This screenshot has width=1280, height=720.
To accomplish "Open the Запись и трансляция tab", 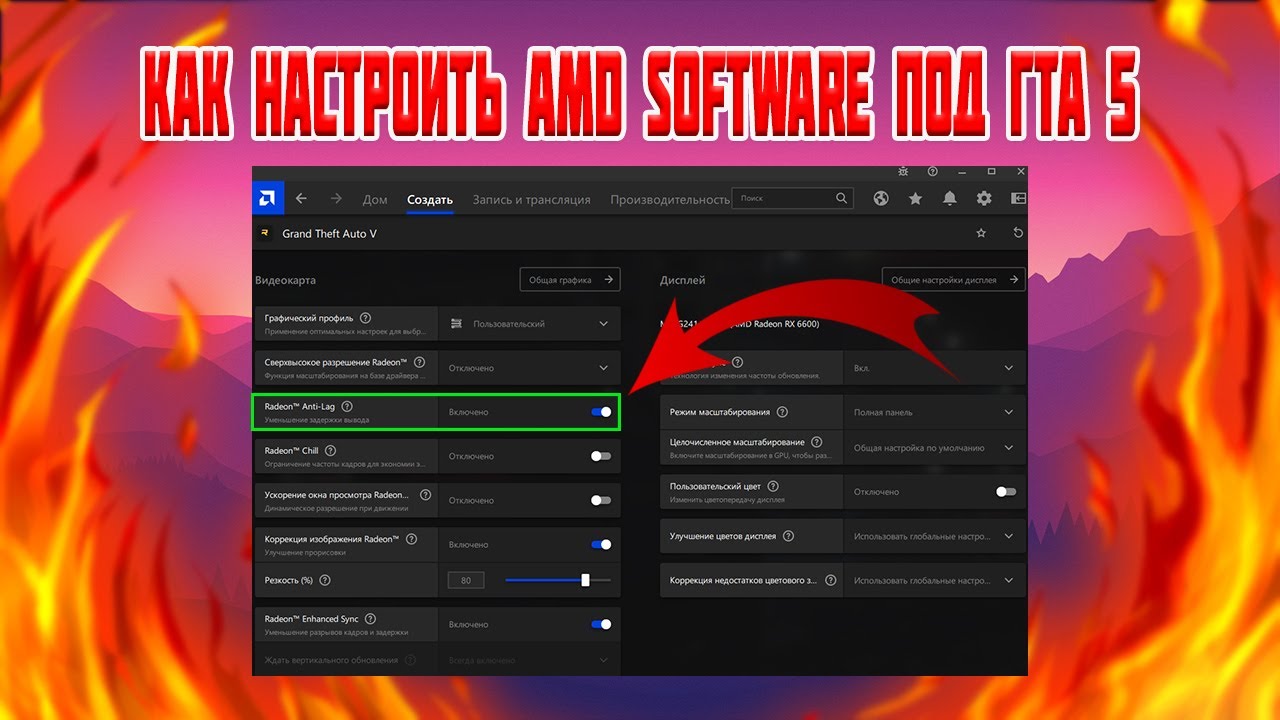I will pos(532,200).
